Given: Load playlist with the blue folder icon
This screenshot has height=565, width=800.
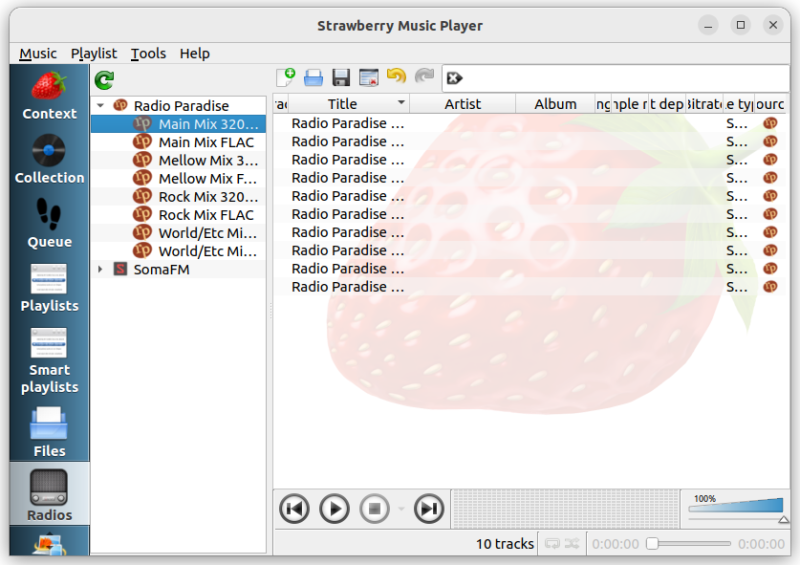Looking at the screenshot, I should point(313,78).
